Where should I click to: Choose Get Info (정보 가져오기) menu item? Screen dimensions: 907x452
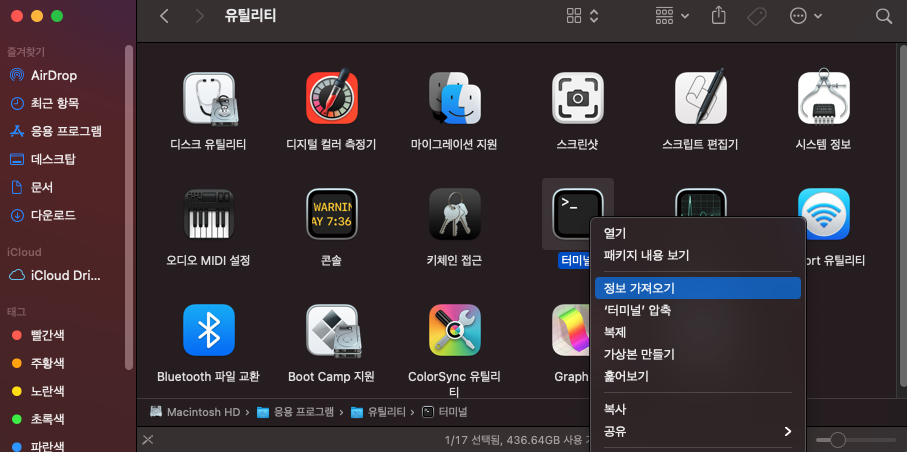point(698,288)
